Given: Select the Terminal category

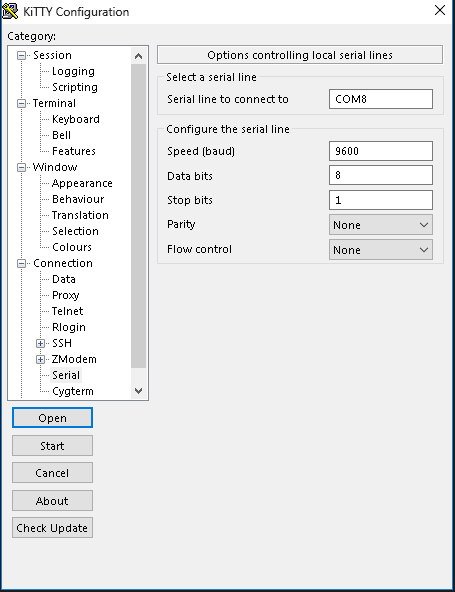Looking at the screenshot, I should click(54, 103).
